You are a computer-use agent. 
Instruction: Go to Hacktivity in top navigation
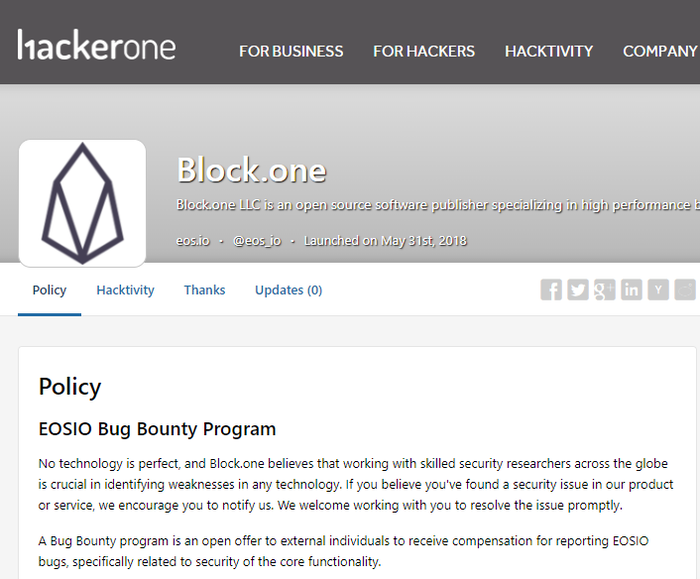pyautogui.click(x=549, y=51)
